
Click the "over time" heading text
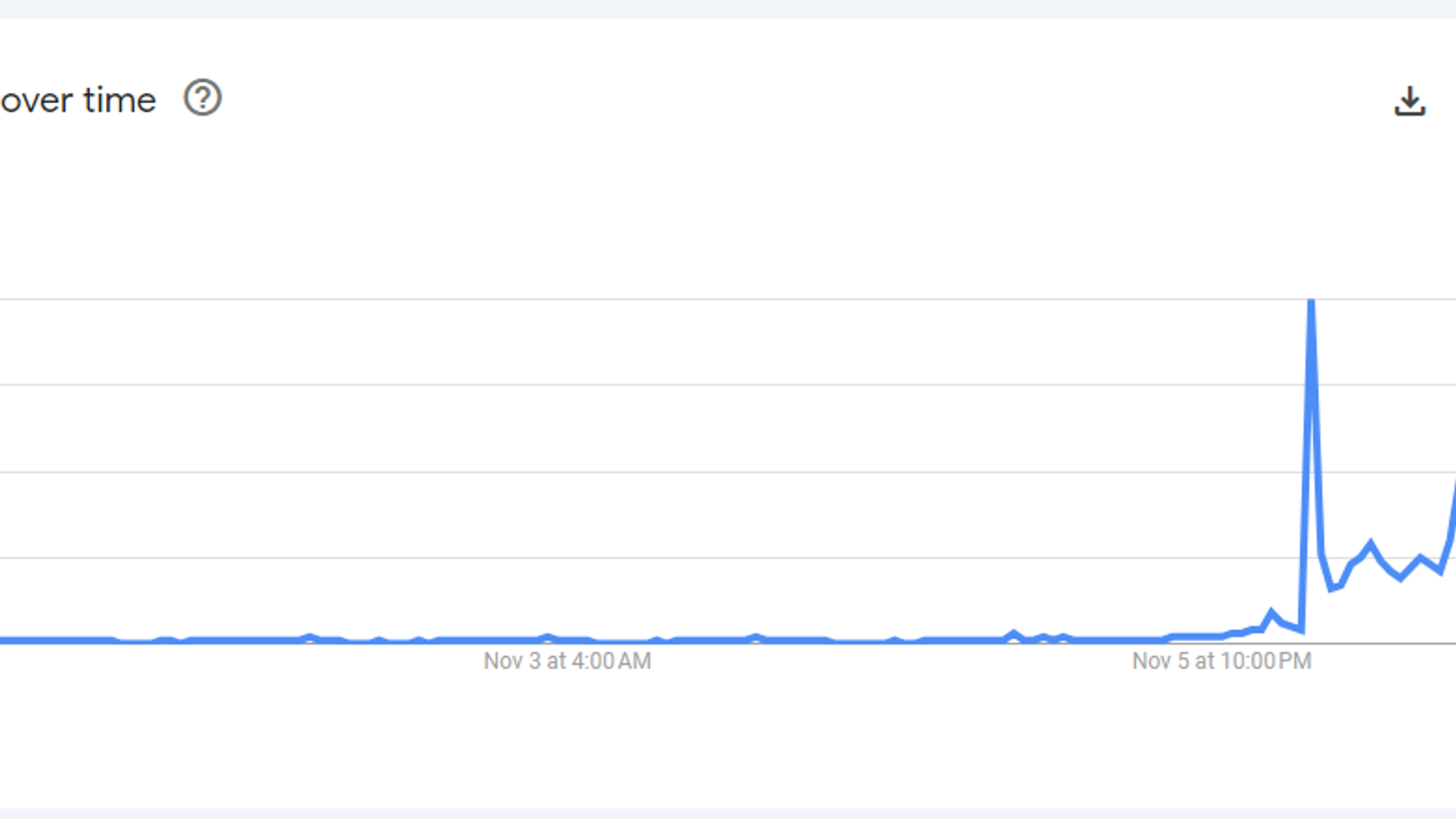pyautogui.click(x=78, y=100)
